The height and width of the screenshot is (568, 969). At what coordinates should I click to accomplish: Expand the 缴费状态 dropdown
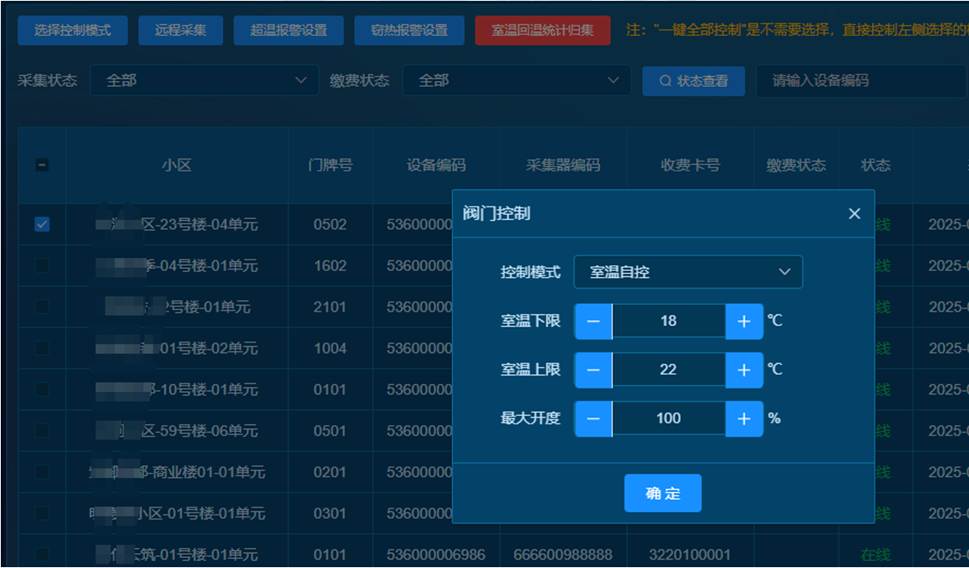(x=515, y=81)
